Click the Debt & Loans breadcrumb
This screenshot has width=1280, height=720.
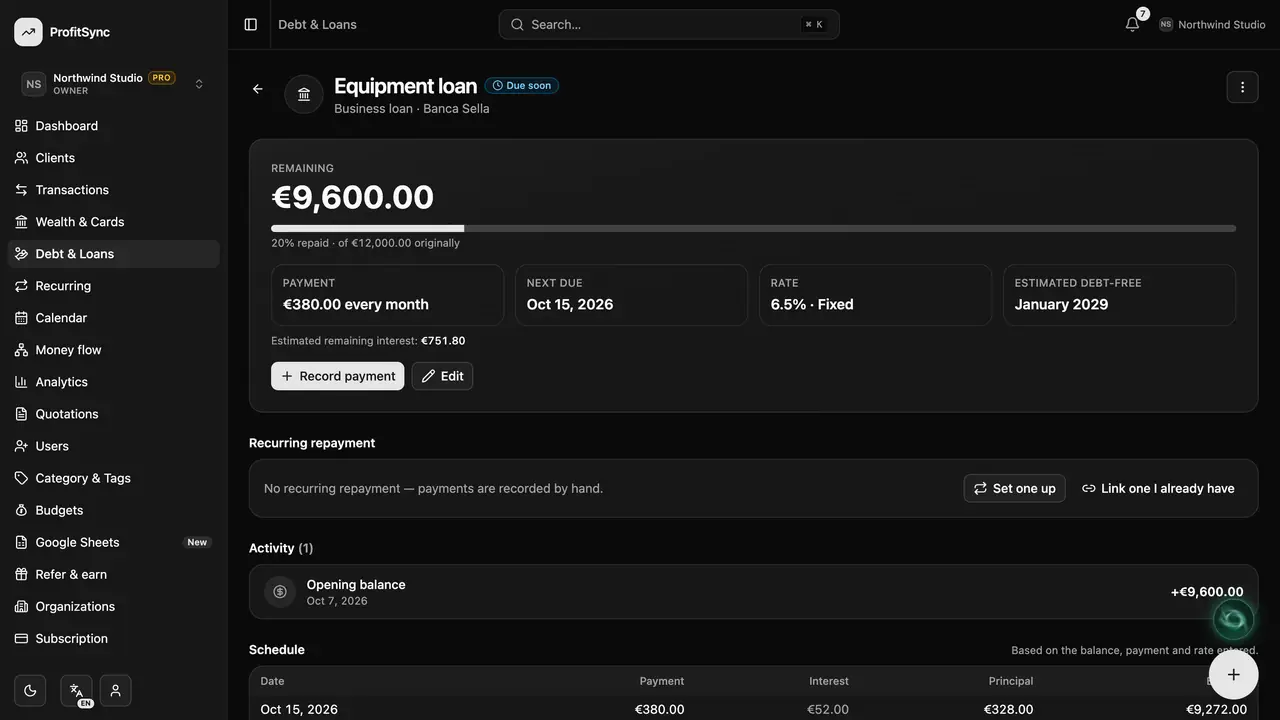pos(317,24)
